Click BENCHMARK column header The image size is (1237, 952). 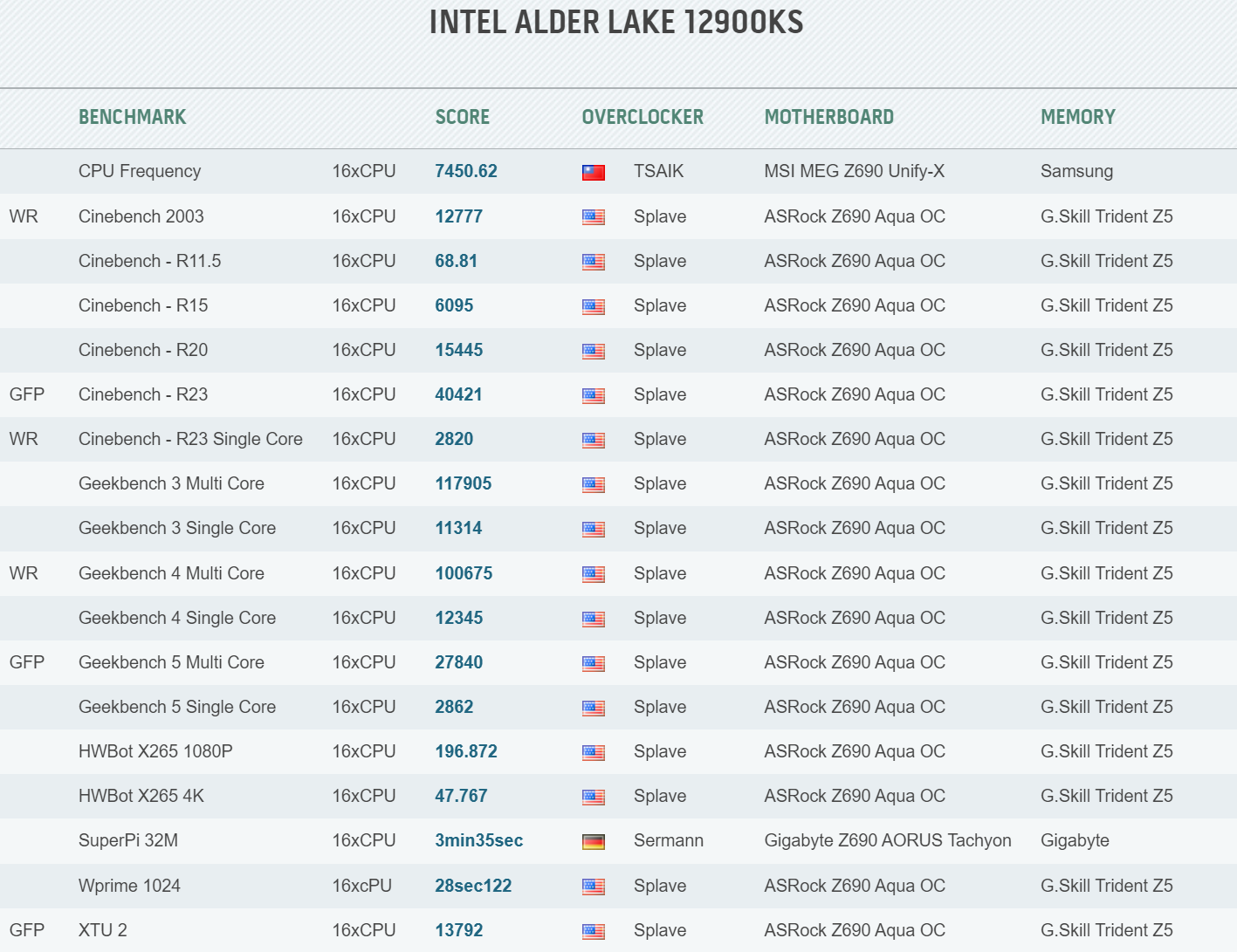coord(133,117)
